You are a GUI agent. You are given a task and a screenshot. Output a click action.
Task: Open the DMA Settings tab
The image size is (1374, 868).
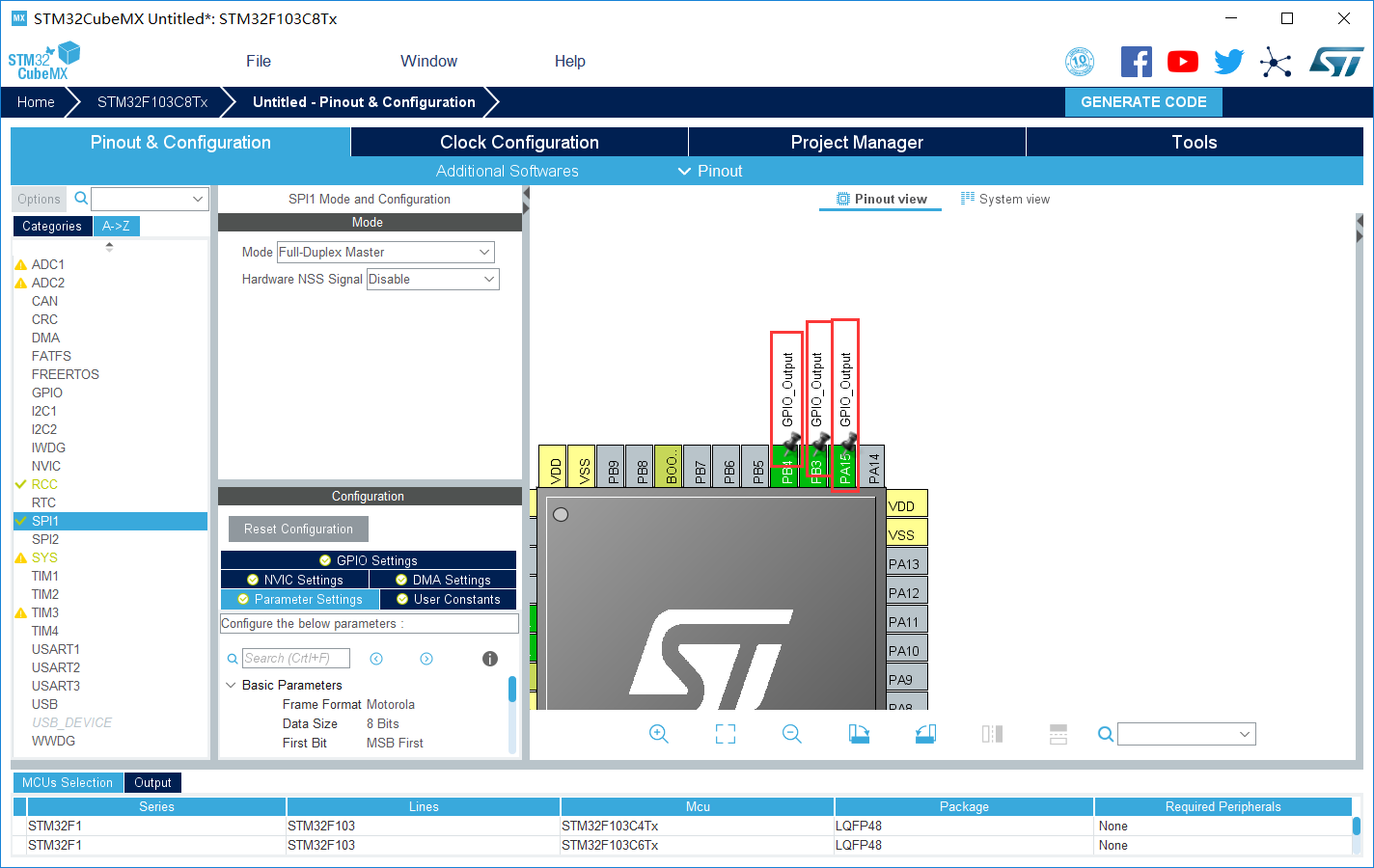443,580
